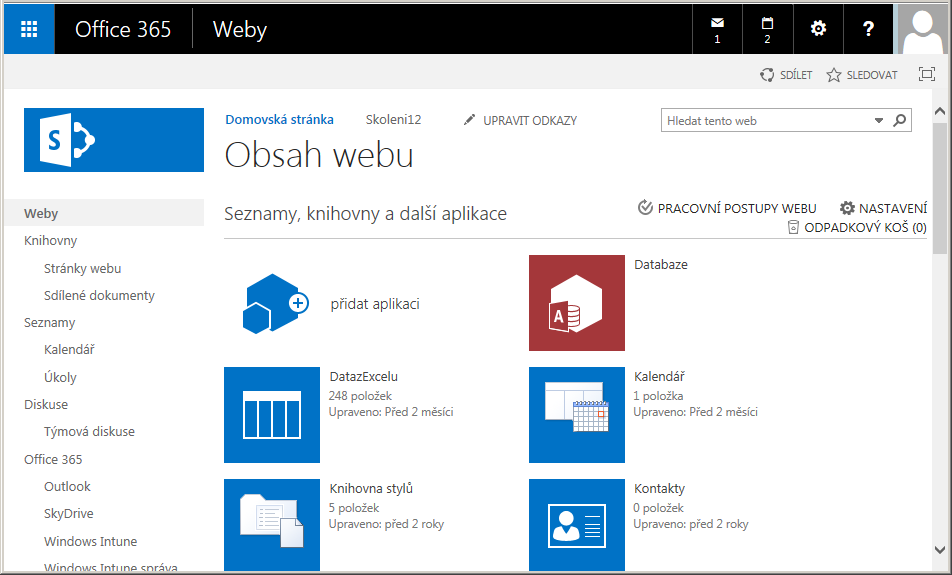Open the search scope dropdown arrow

point(879,120)
